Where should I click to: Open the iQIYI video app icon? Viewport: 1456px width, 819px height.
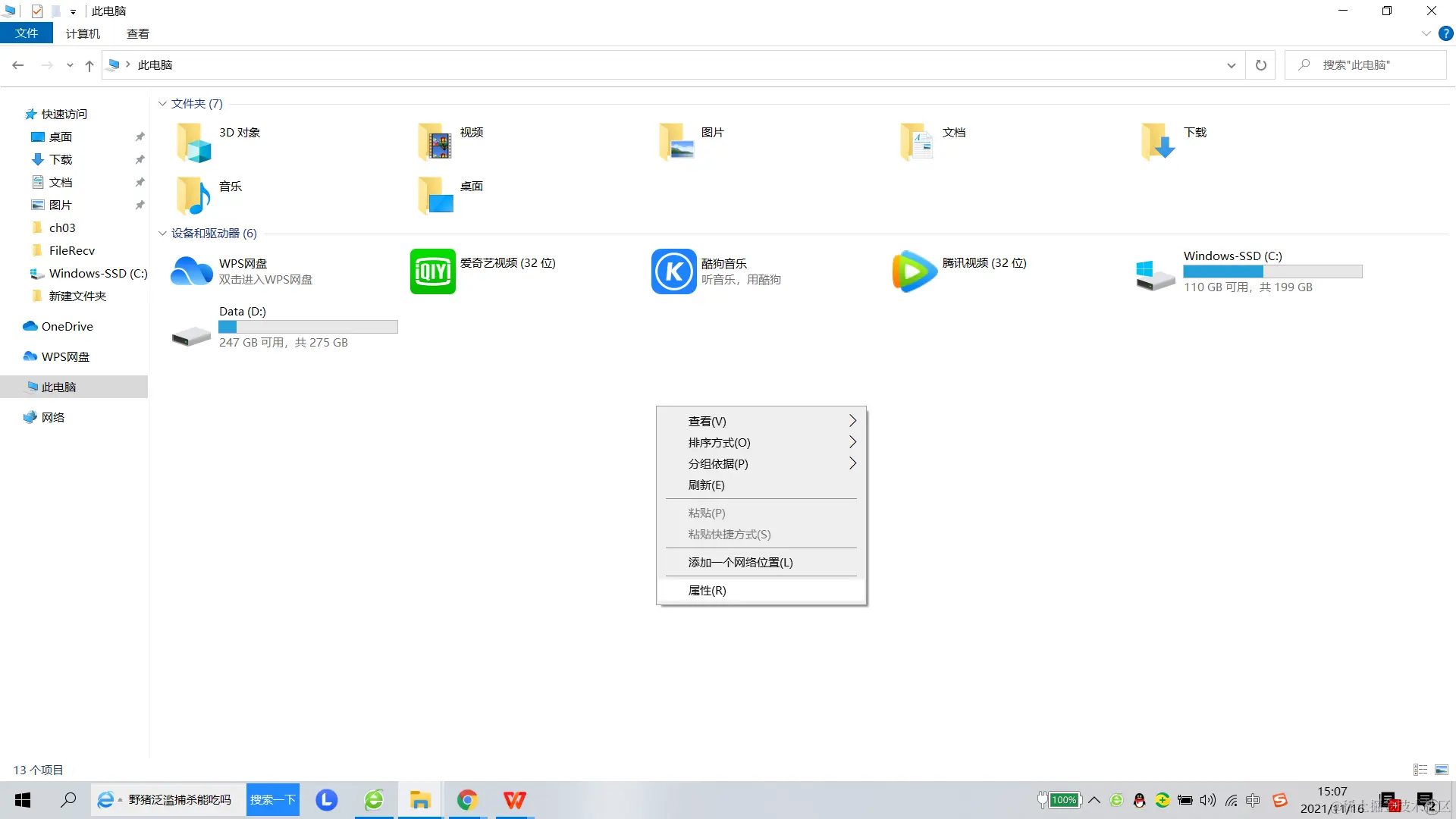[432, 271]
